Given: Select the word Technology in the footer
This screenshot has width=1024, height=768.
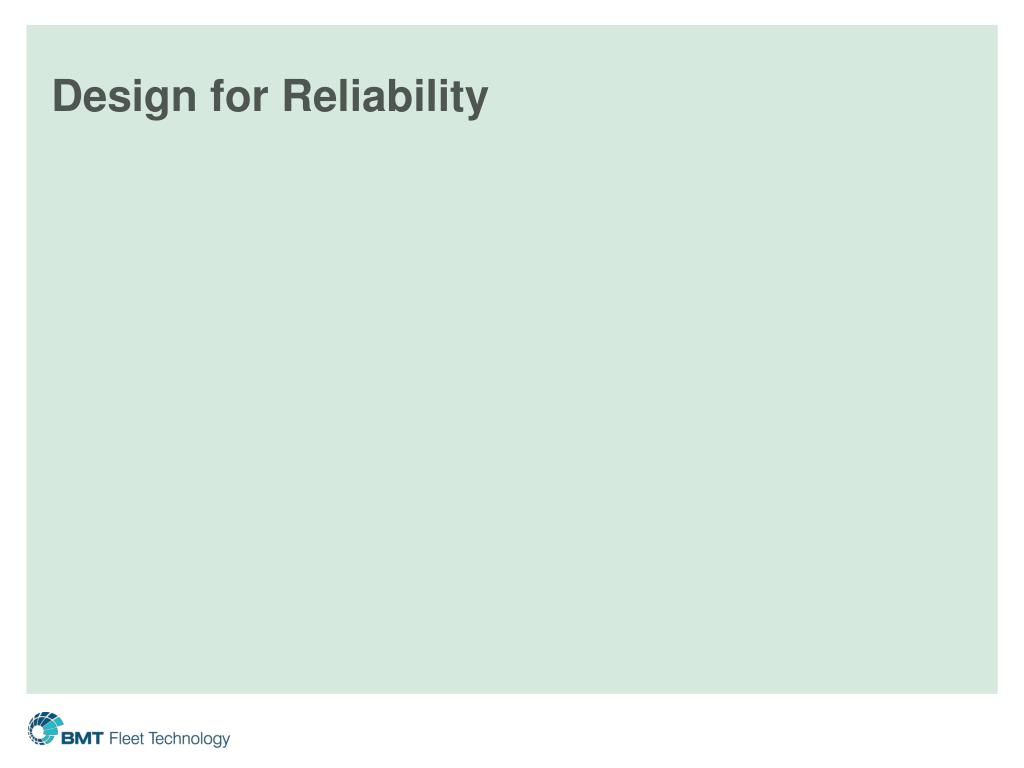Looking at the screenshot, I should click(189, 739).
